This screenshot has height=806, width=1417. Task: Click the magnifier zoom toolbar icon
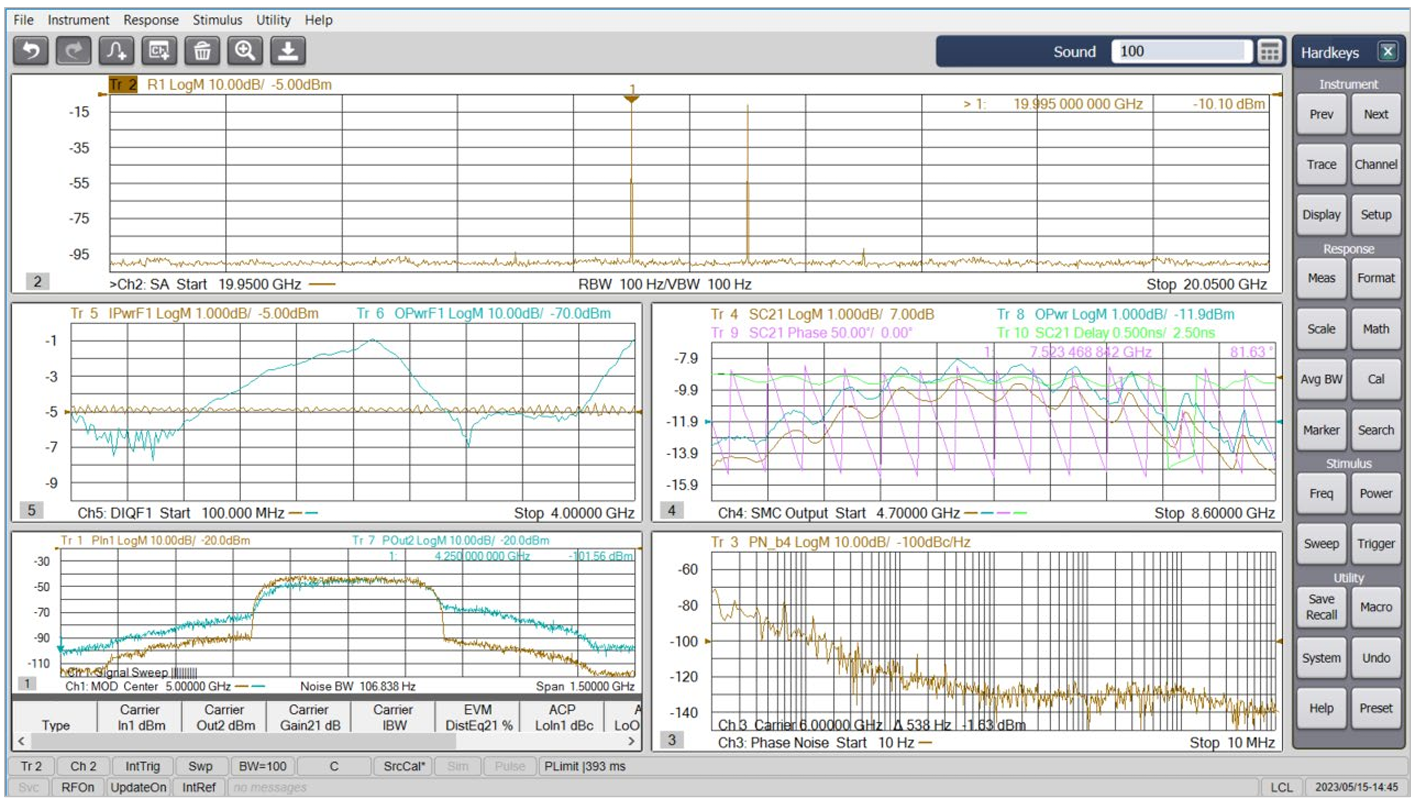[246, 51]
